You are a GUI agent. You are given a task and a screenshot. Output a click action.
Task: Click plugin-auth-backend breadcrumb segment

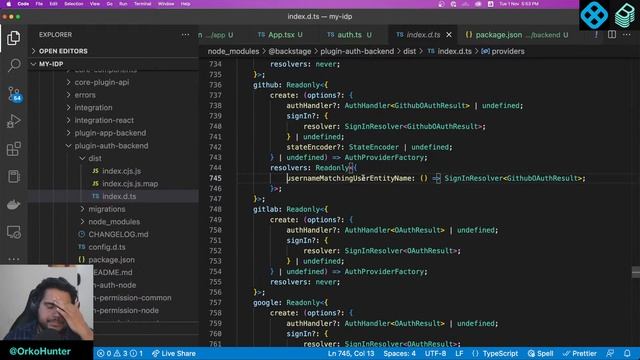pos(357,51)
